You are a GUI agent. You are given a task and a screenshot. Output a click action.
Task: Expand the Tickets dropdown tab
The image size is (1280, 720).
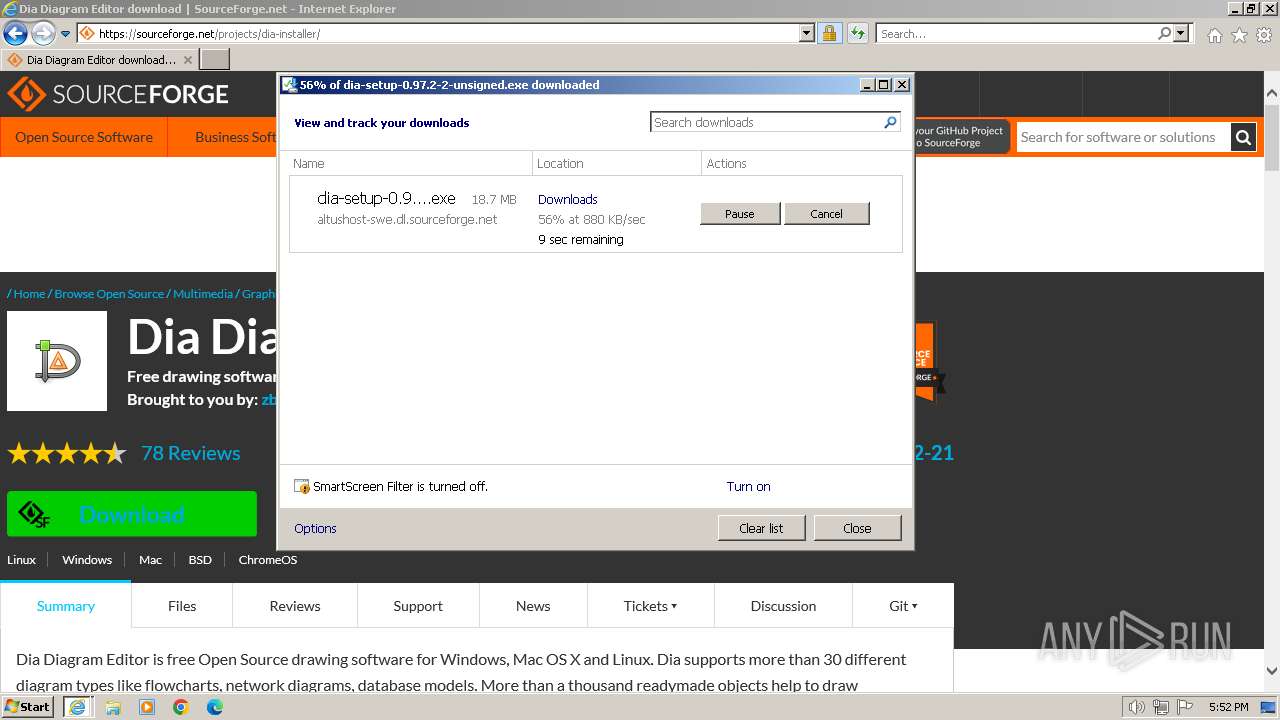click(650, 606)
